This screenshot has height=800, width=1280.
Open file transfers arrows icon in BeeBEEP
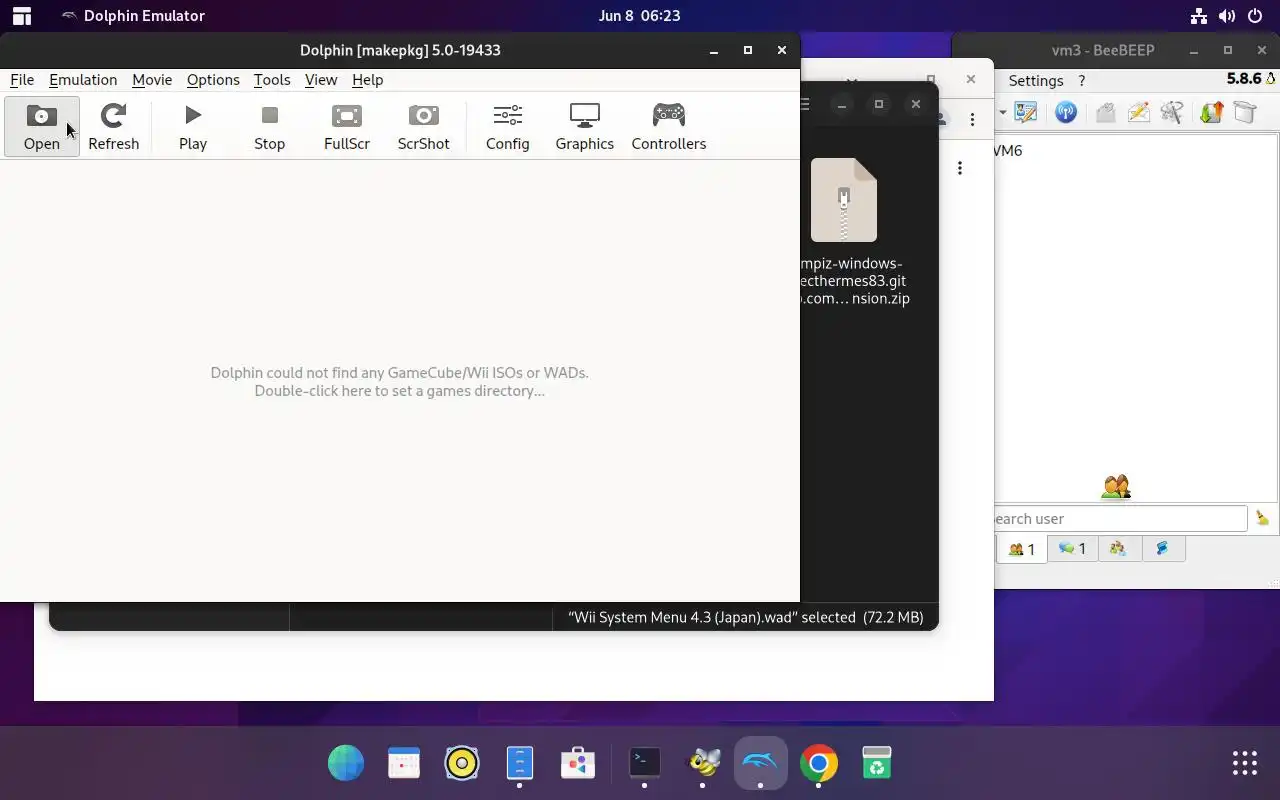tap(1211, 113)
